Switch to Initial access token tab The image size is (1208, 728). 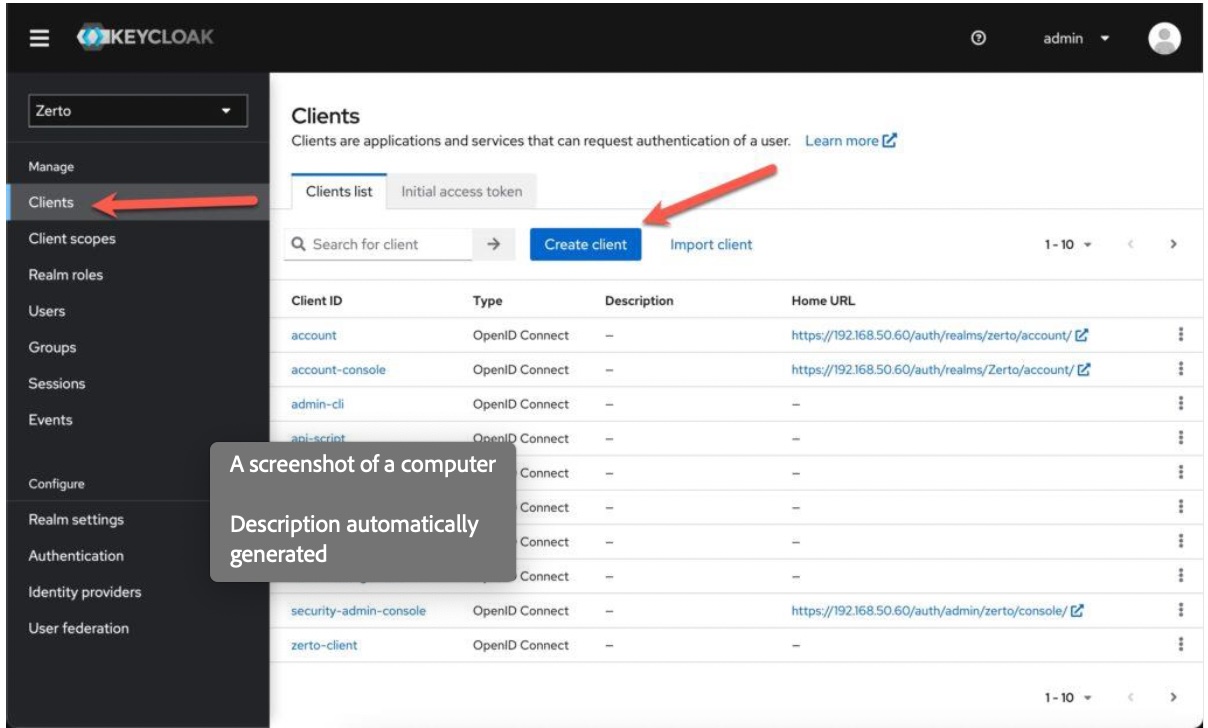tap(462, 191)
